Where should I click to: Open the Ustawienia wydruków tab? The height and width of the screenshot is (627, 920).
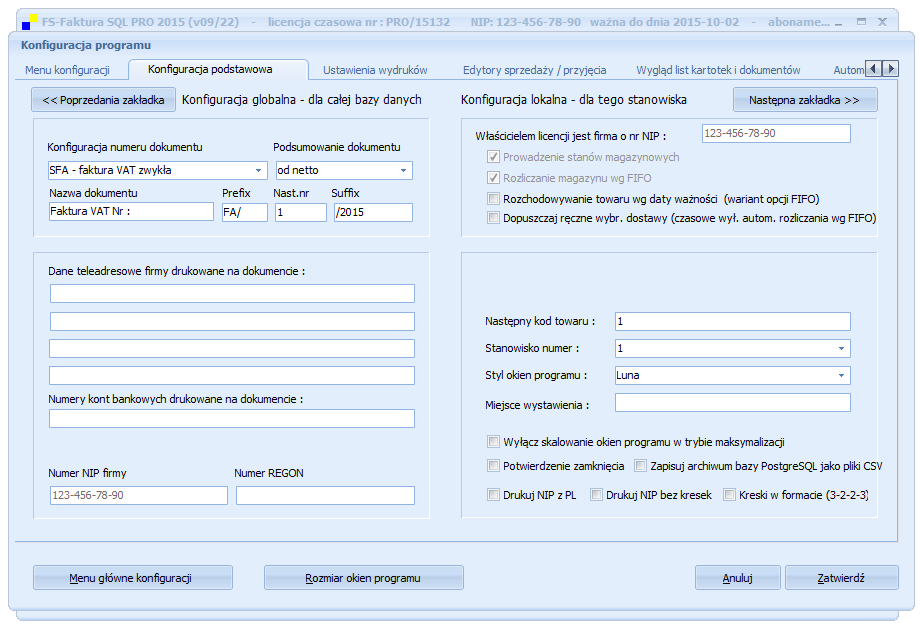tap(376, 70)
